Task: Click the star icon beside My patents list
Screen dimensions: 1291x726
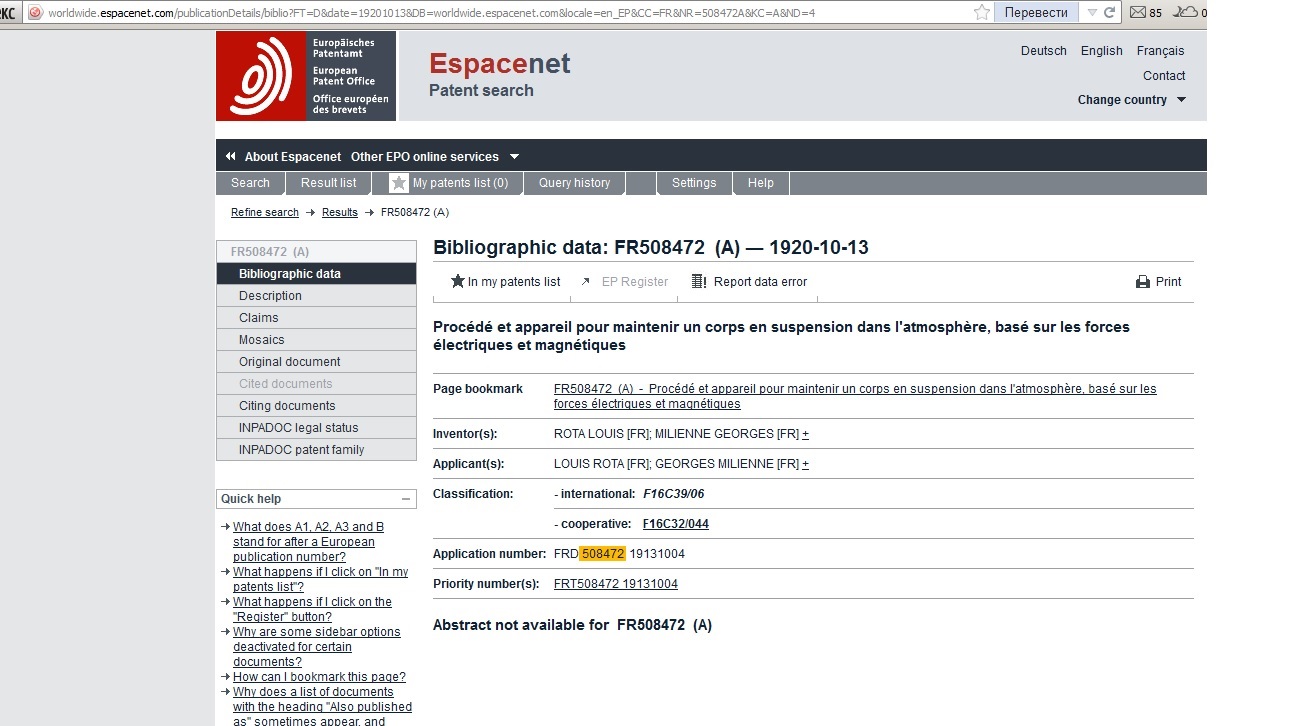Action: (399, 183)
